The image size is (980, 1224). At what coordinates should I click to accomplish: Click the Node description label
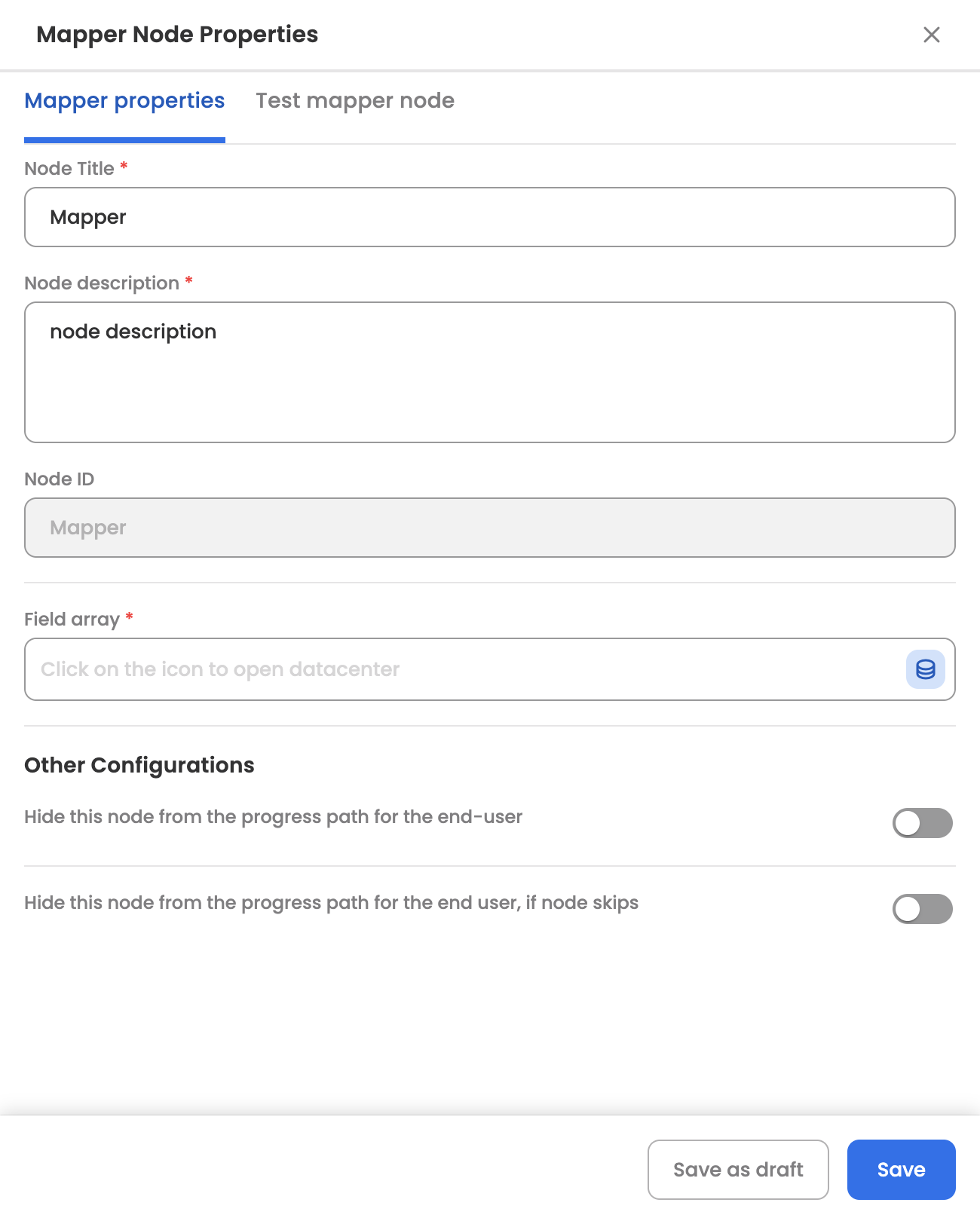[x=102, y=283]
